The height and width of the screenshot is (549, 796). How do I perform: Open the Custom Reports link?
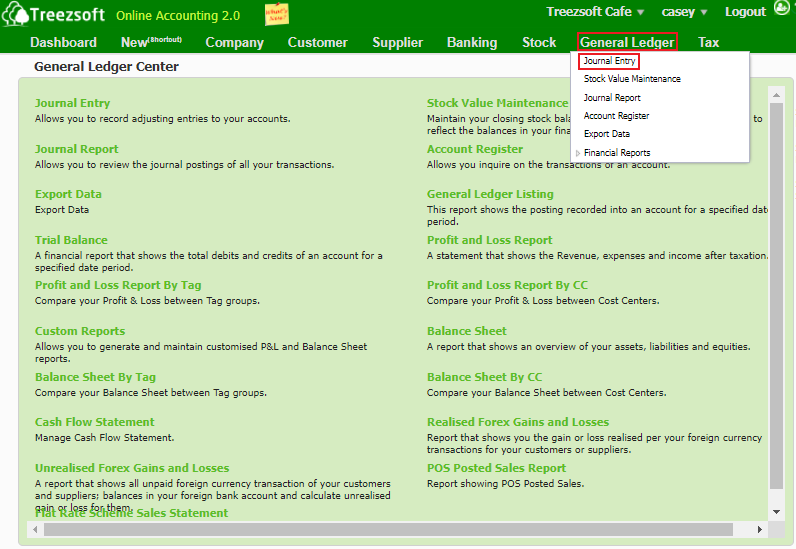(x=80, y=331)
